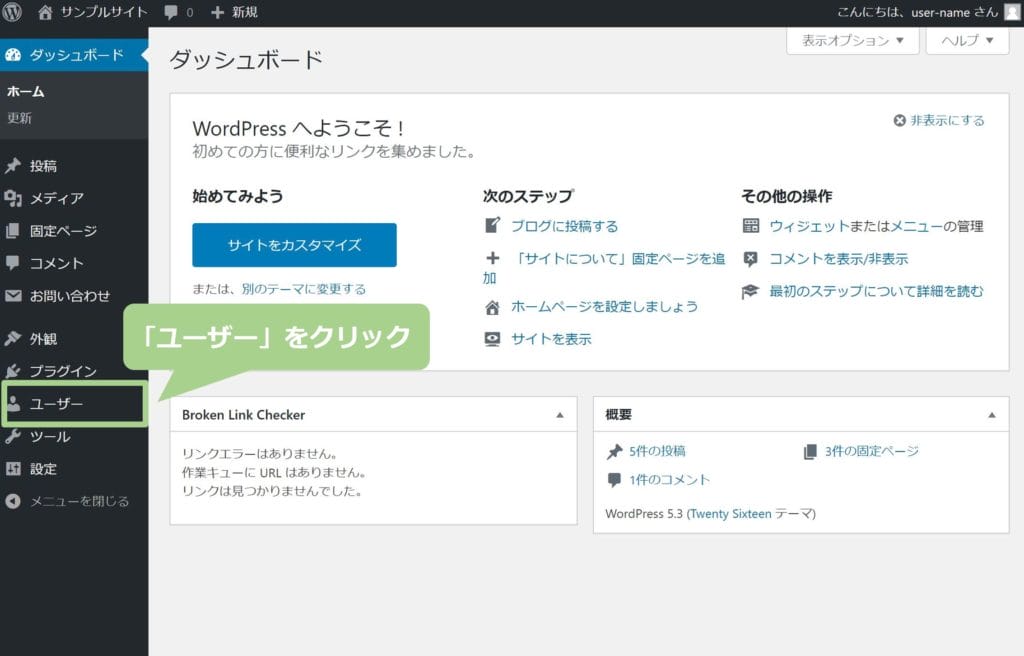Select ダッシュボード in the sidebar

coord(74,55)
